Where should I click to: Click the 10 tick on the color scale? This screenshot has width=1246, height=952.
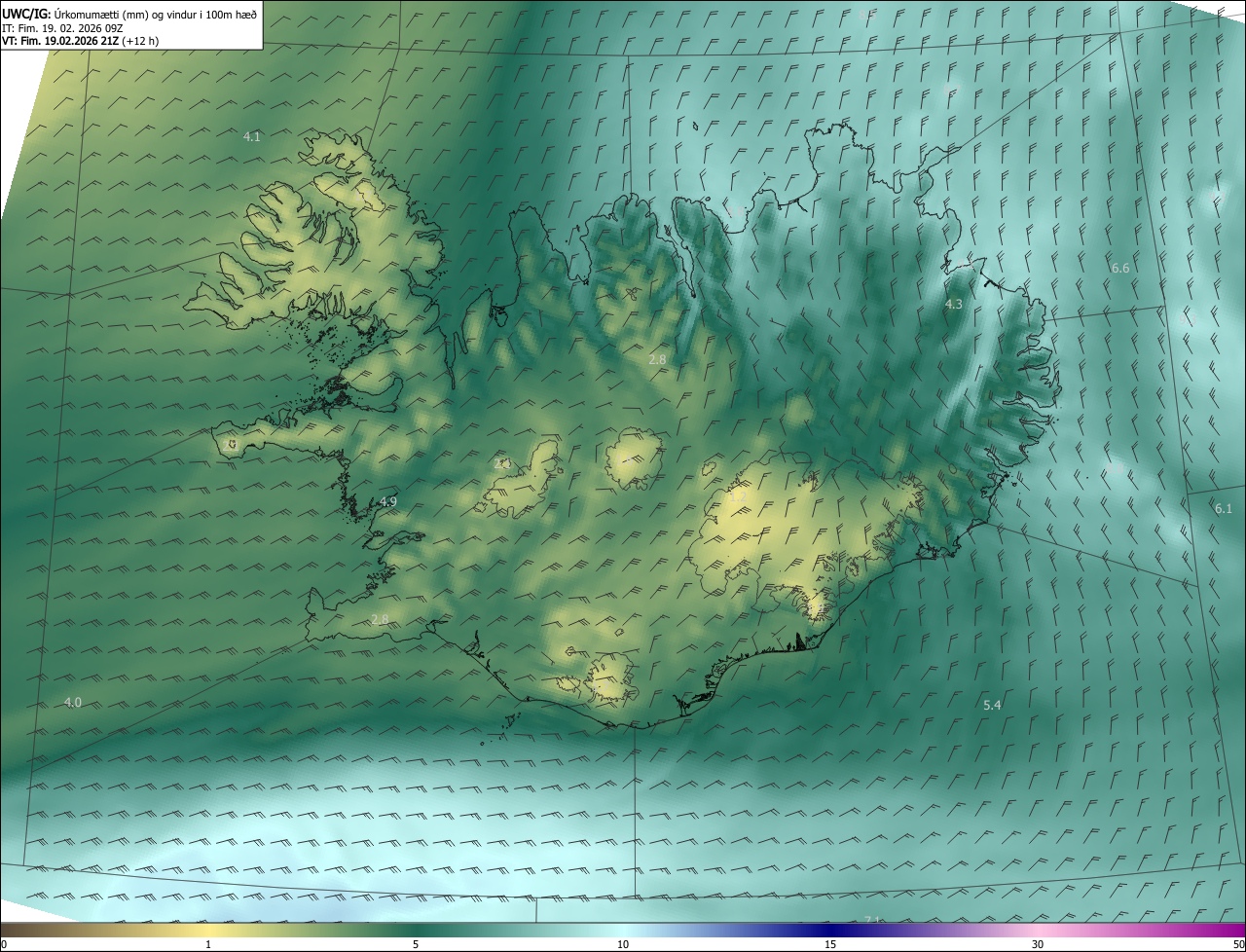click(x=623, y=945)
